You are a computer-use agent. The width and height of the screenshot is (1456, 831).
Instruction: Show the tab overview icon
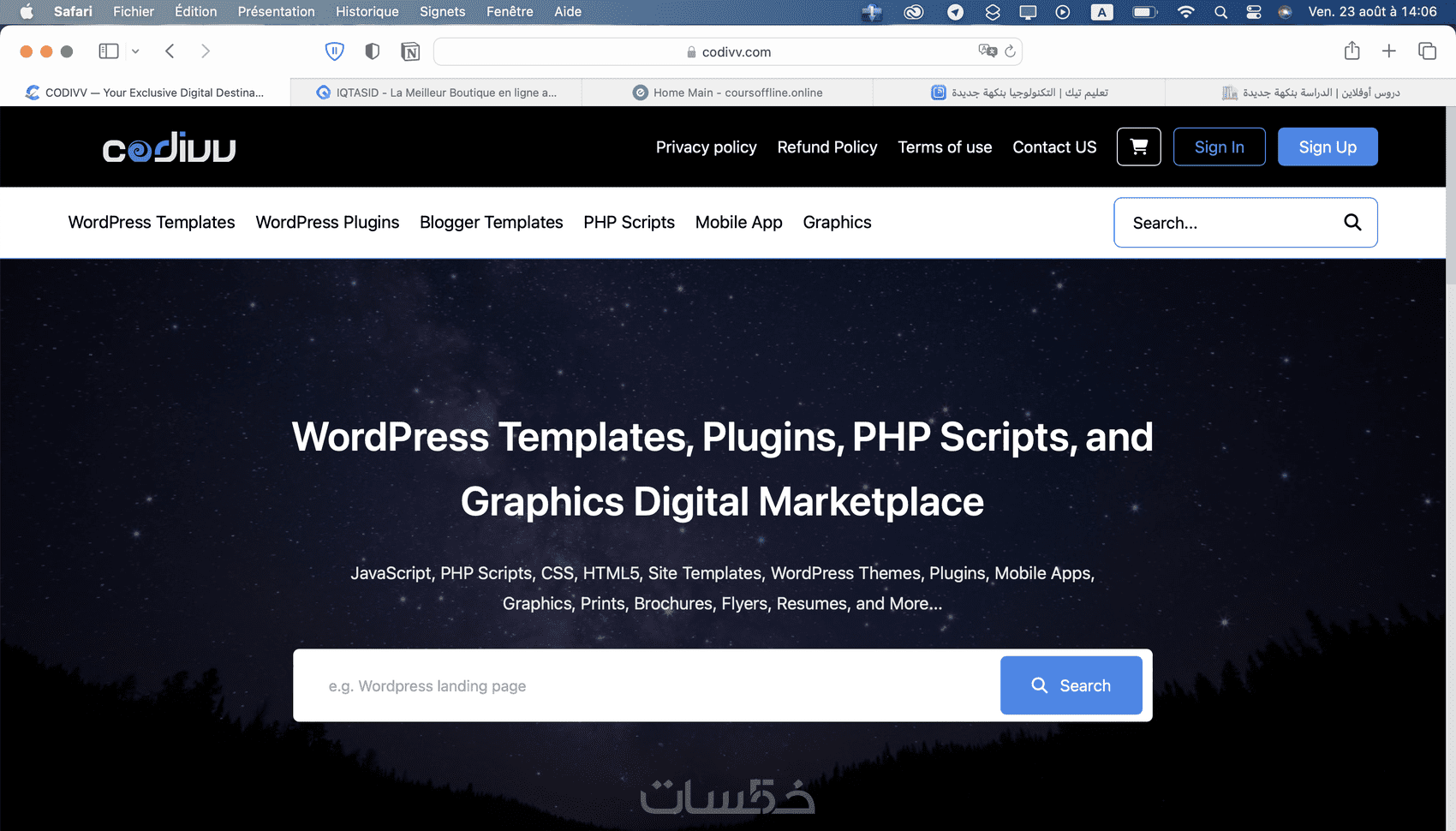pyautogui.click(x=1427, y=51)
